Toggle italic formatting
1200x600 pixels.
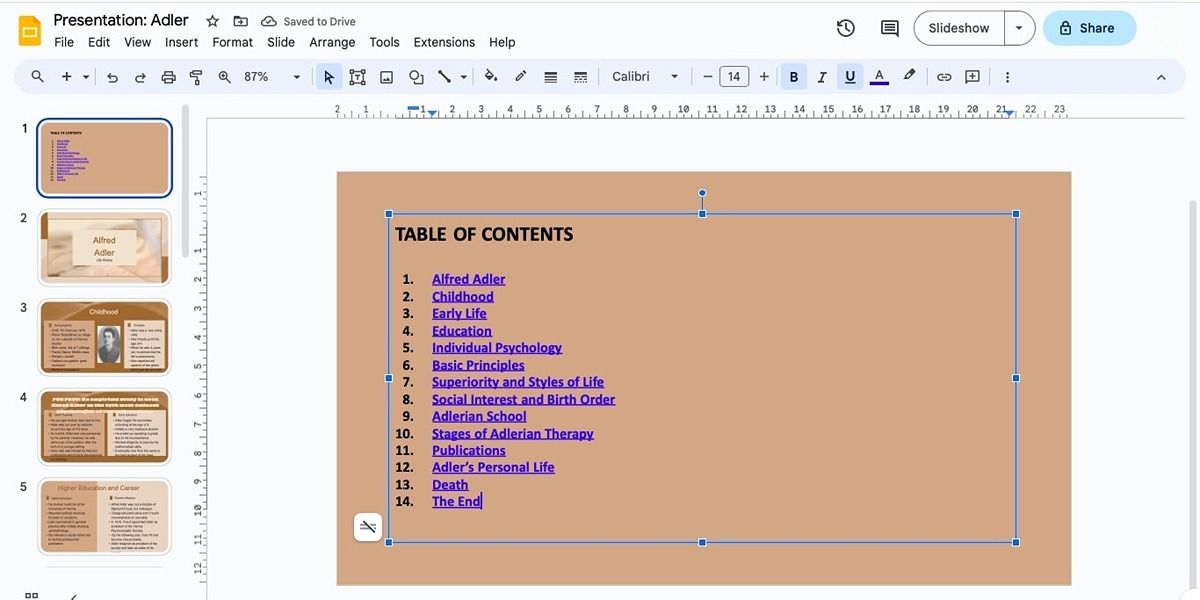tap(821, 76)
